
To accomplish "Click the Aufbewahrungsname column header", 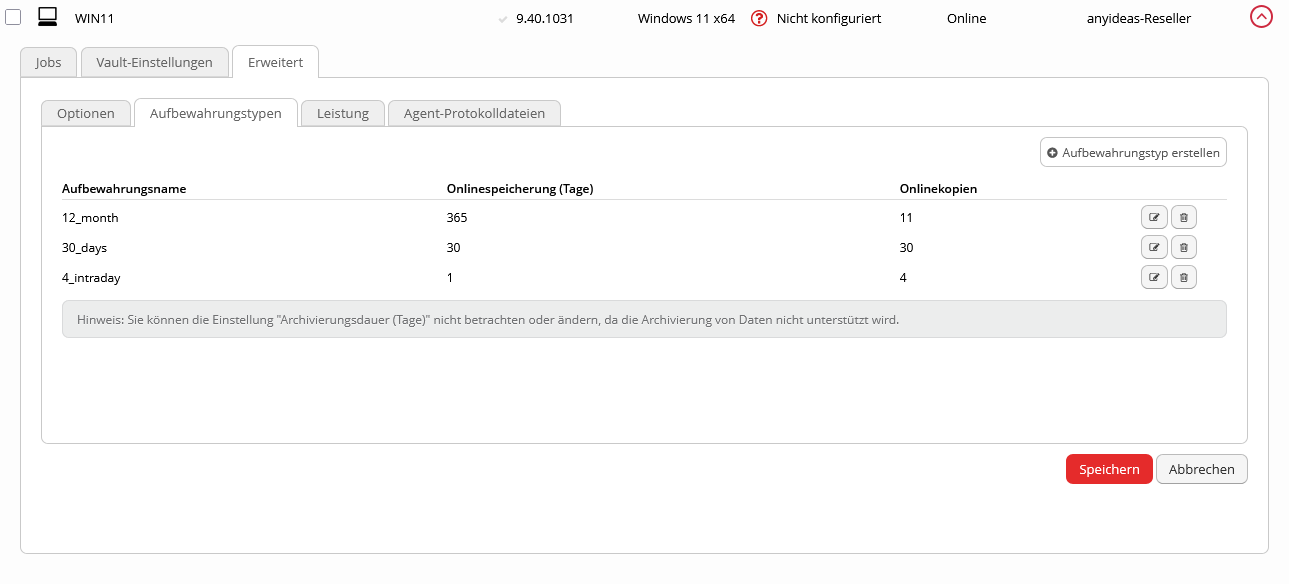I will pos(124,188).
